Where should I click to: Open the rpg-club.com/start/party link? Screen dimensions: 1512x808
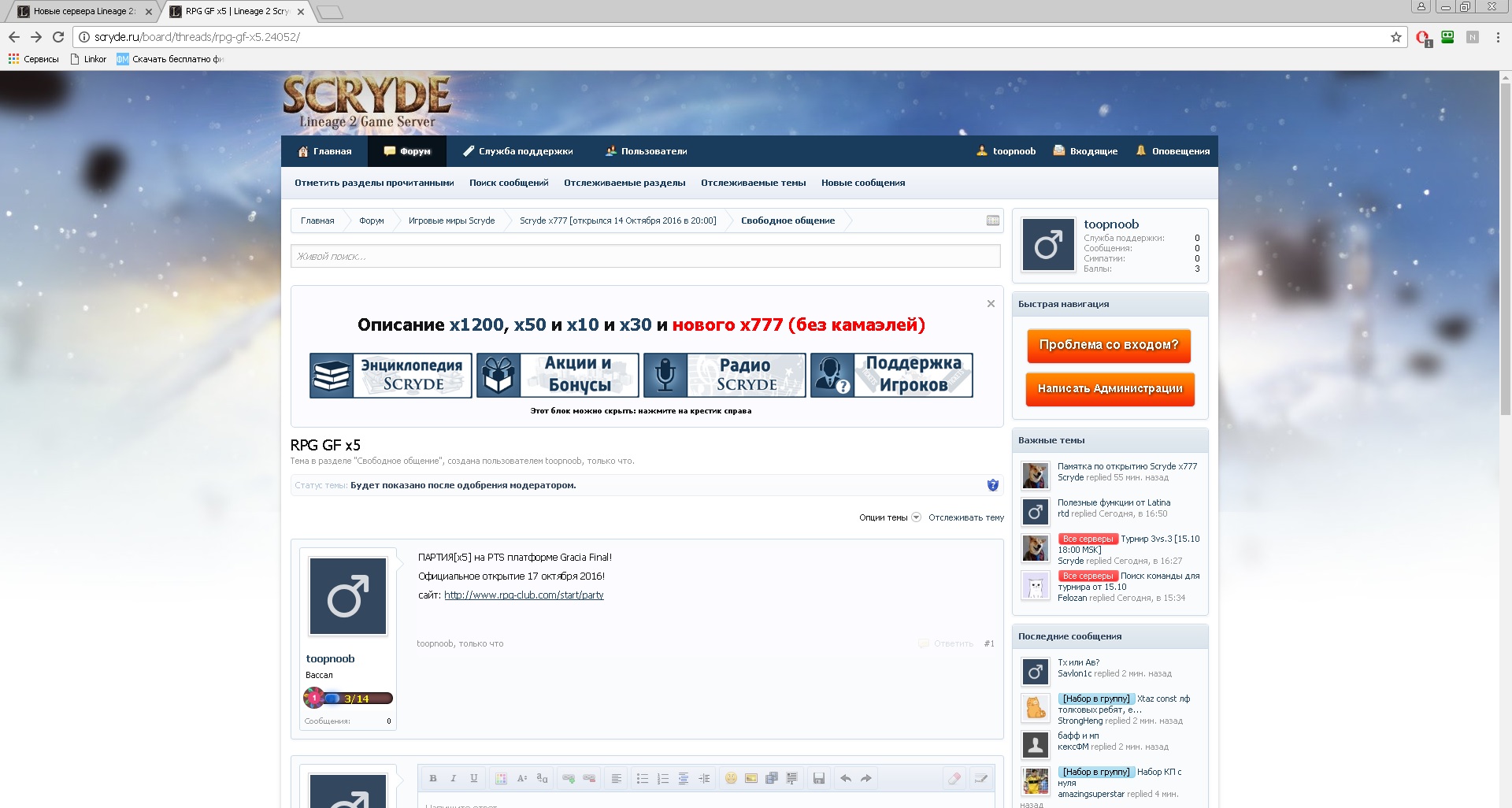click(524, 595)
